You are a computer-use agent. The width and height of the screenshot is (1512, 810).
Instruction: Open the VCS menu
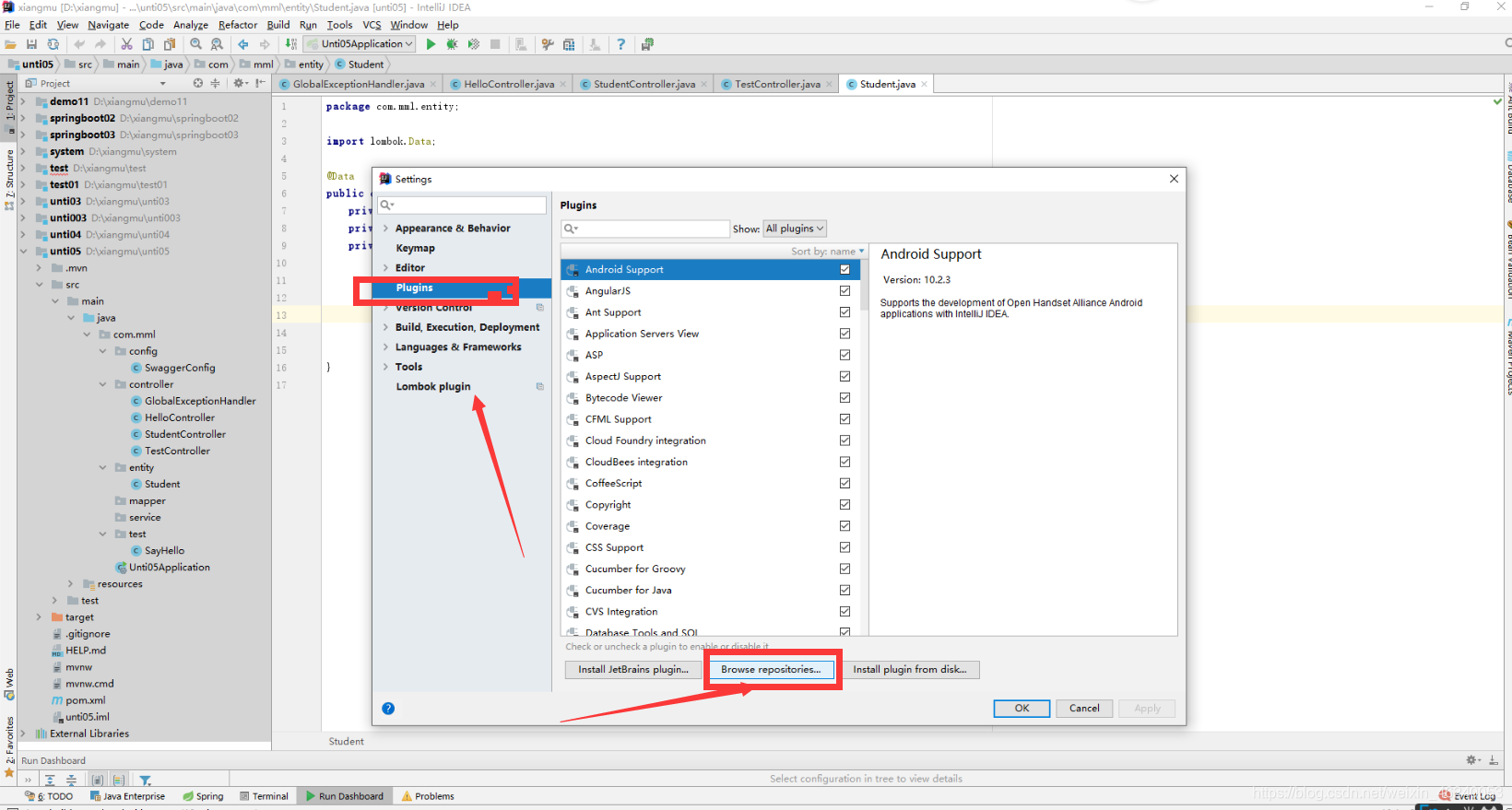(372, 25)
